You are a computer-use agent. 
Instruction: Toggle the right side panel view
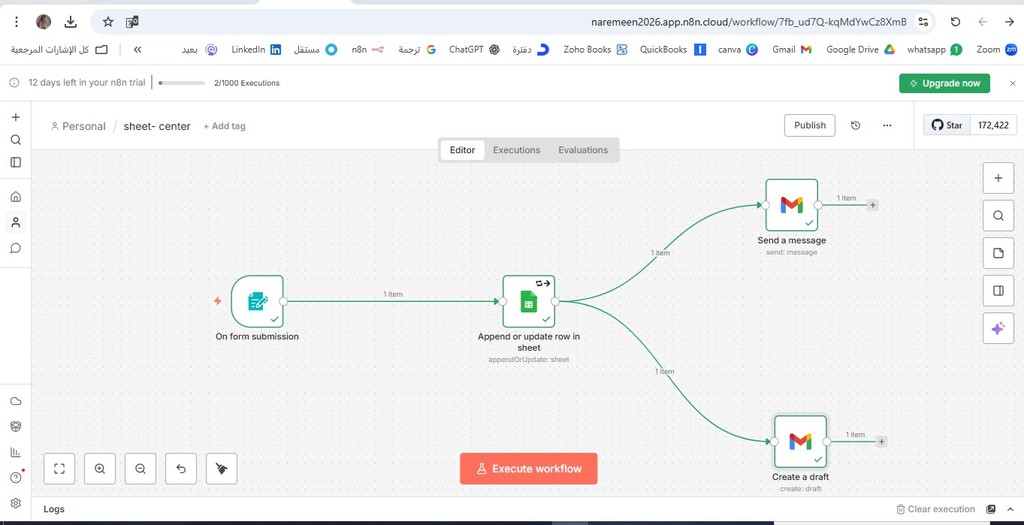(997, 291)
